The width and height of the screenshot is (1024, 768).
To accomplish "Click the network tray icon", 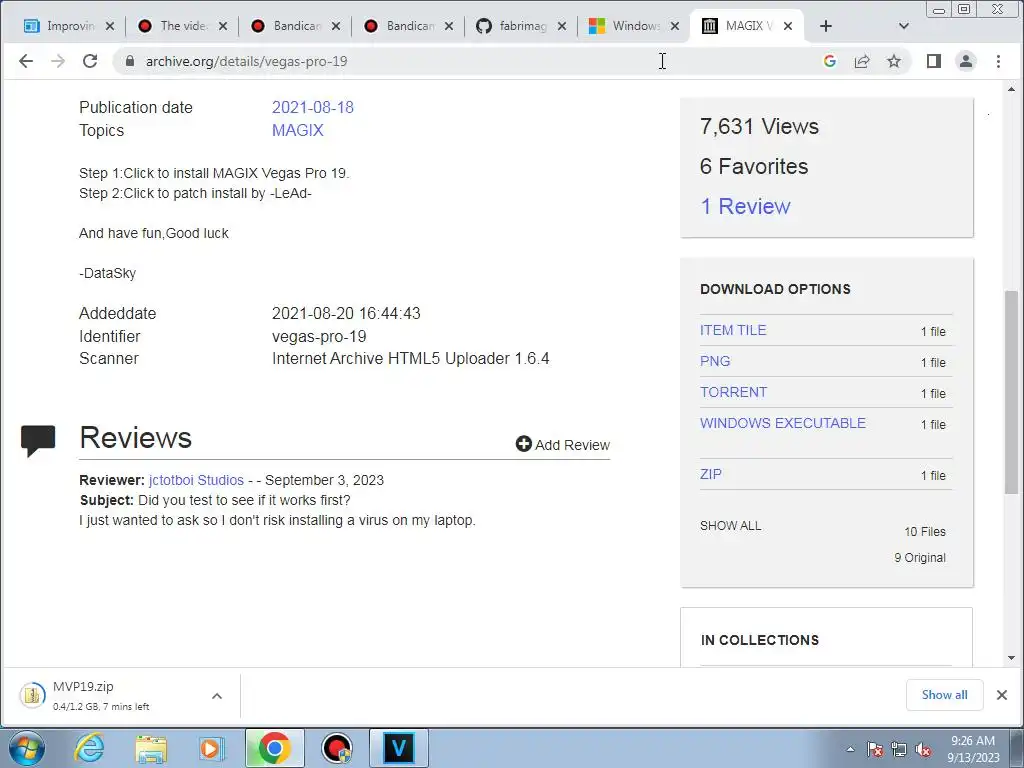I will pos(899,749).
